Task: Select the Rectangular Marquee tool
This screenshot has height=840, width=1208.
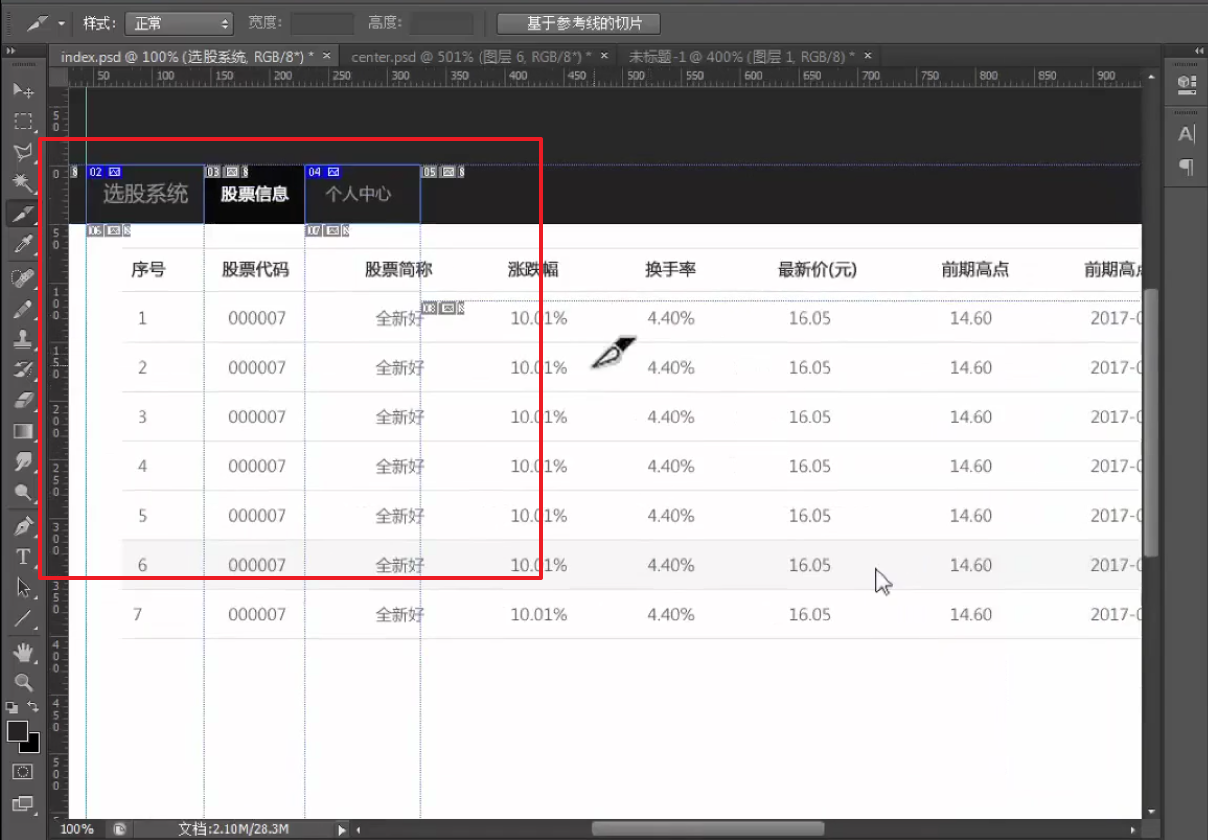Action: pos(23,122)
